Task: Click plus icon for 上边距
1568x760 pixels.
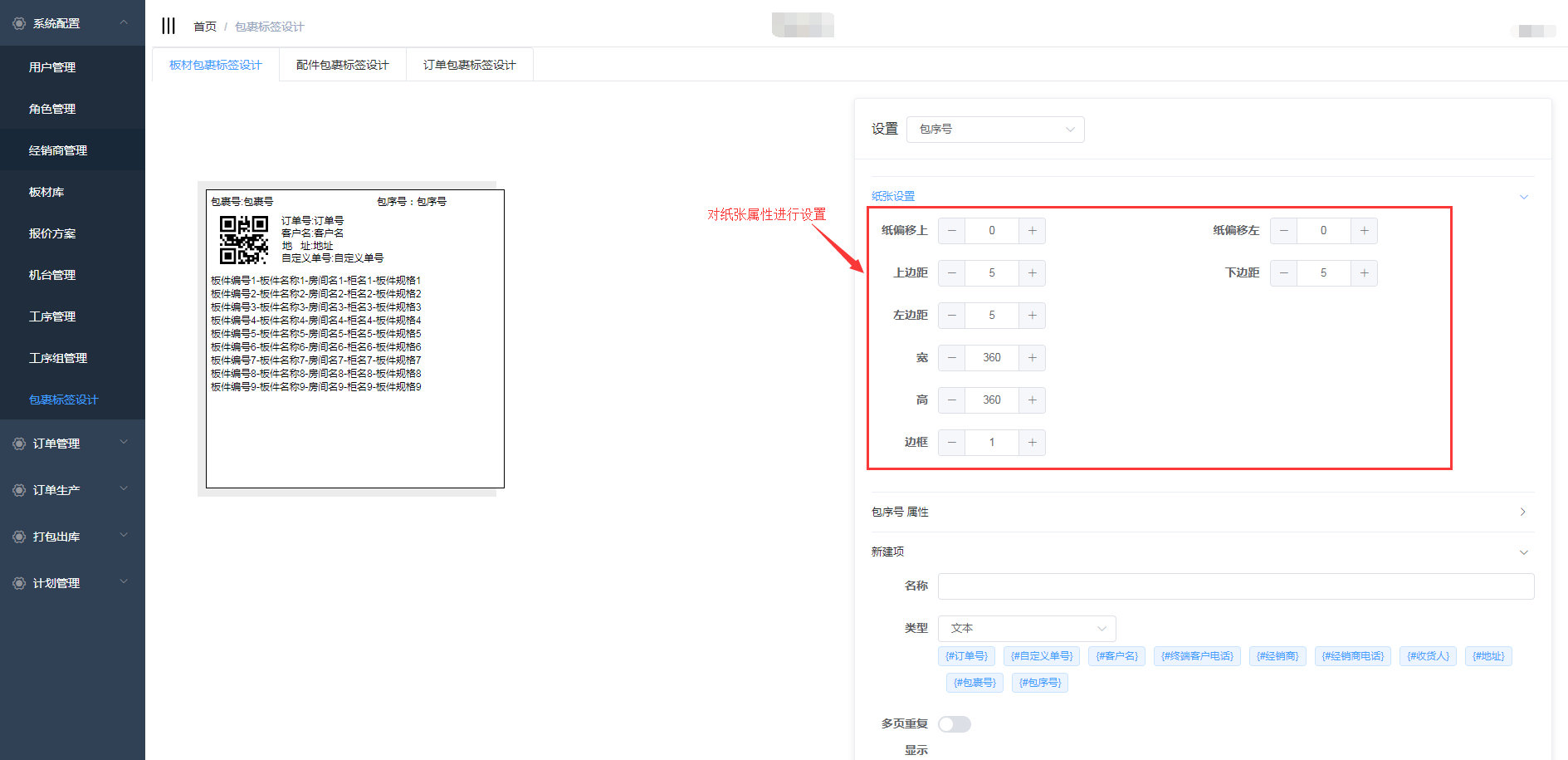Action: tap(1032, 273)
